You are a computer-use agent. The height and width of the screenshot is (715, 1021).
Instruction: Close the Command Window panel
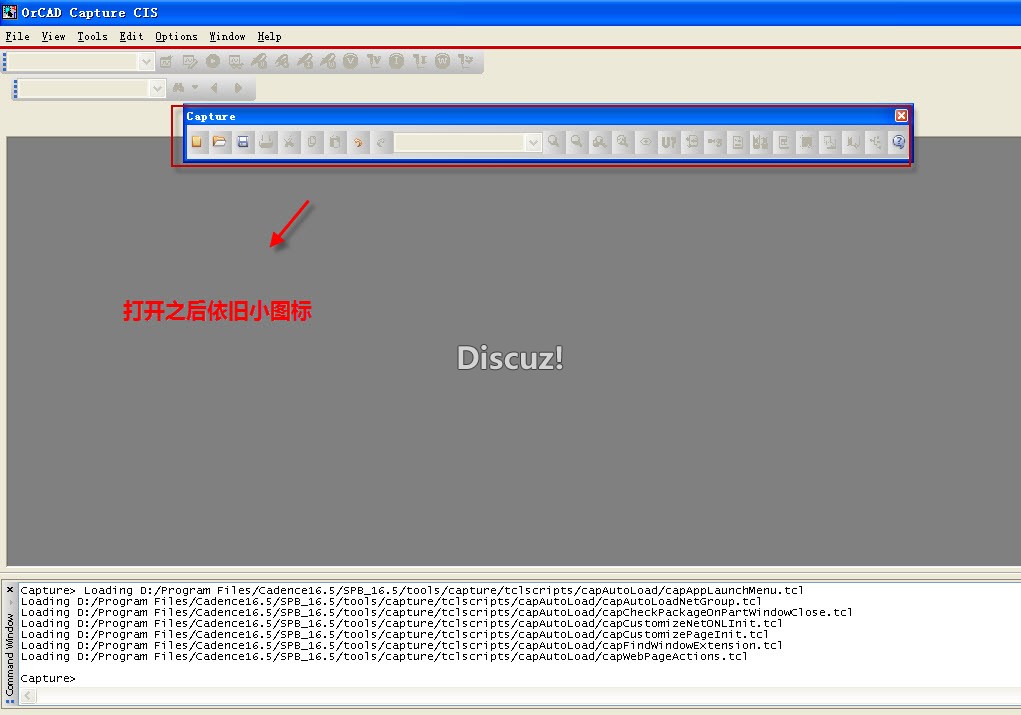click(x=10, y=590)
